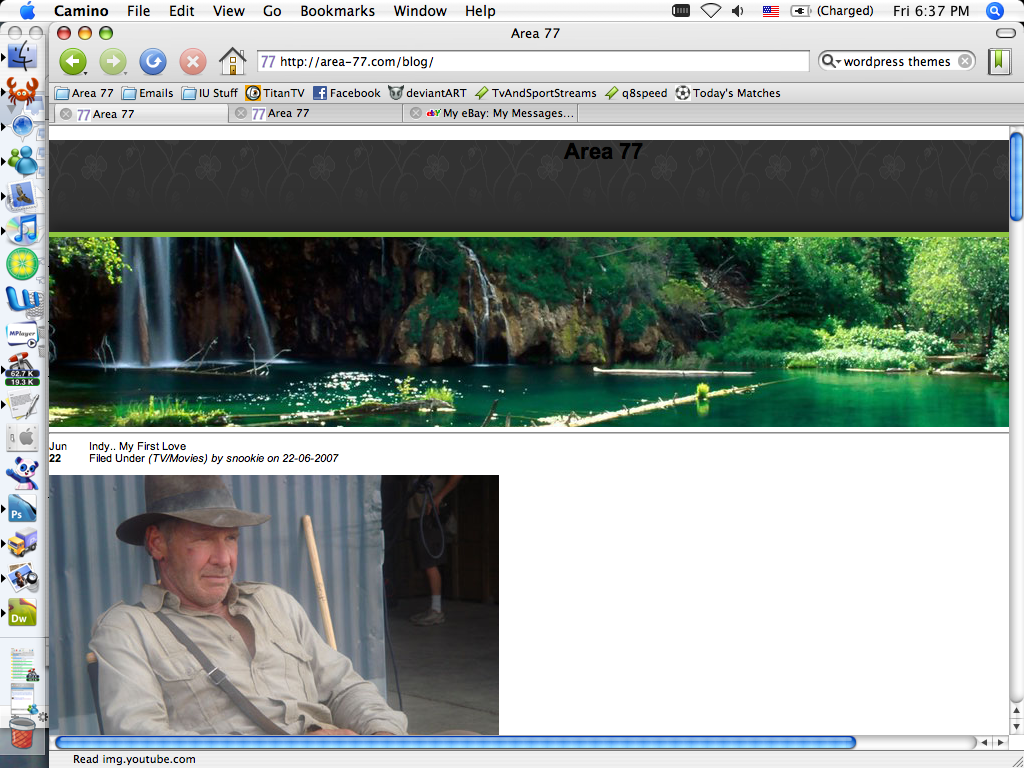Click the Area 77 blog header title
Screen dimensions: 1024x768
coord(603,152)
